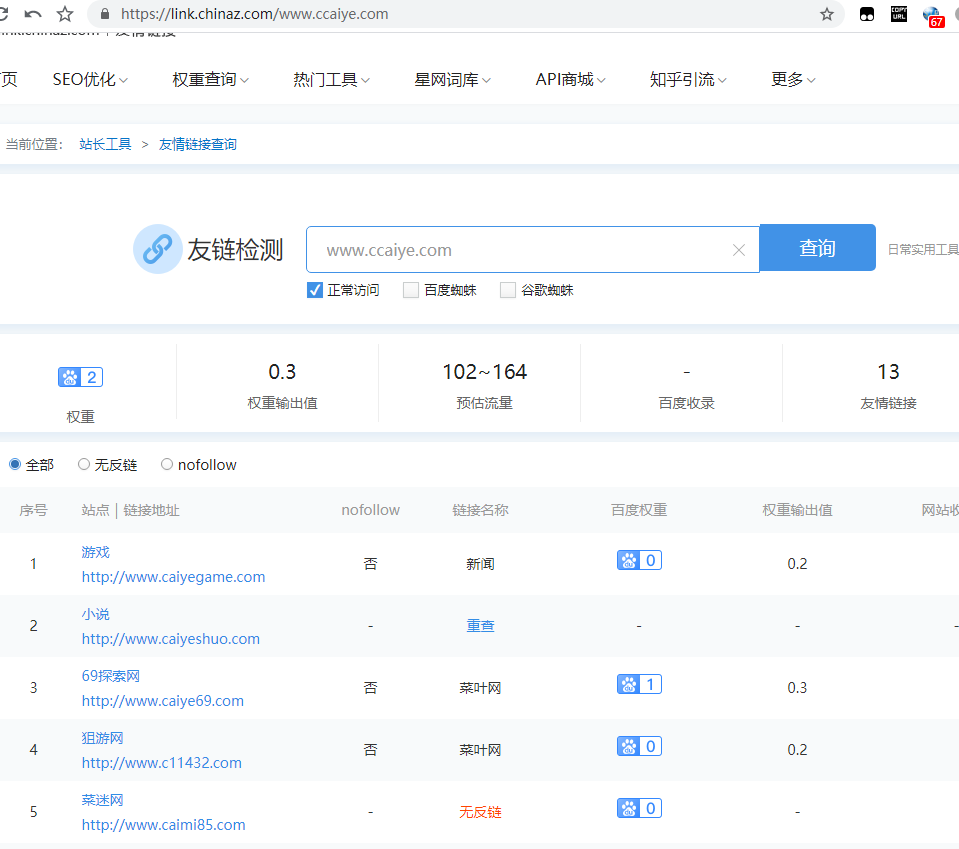Select the 无反链 radio filter

84,464
